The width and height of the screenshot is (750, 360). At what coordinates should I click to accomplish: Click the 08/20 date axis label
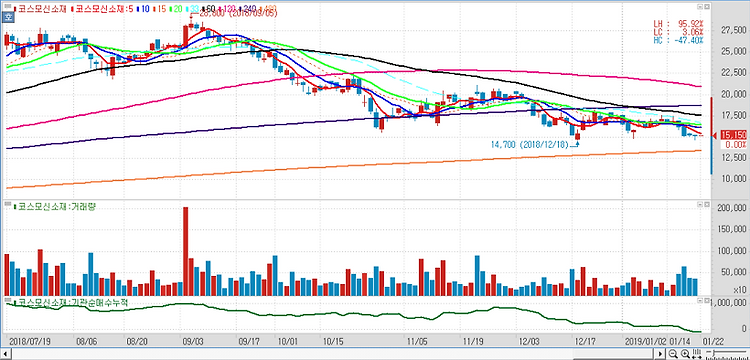pos(137,341)
